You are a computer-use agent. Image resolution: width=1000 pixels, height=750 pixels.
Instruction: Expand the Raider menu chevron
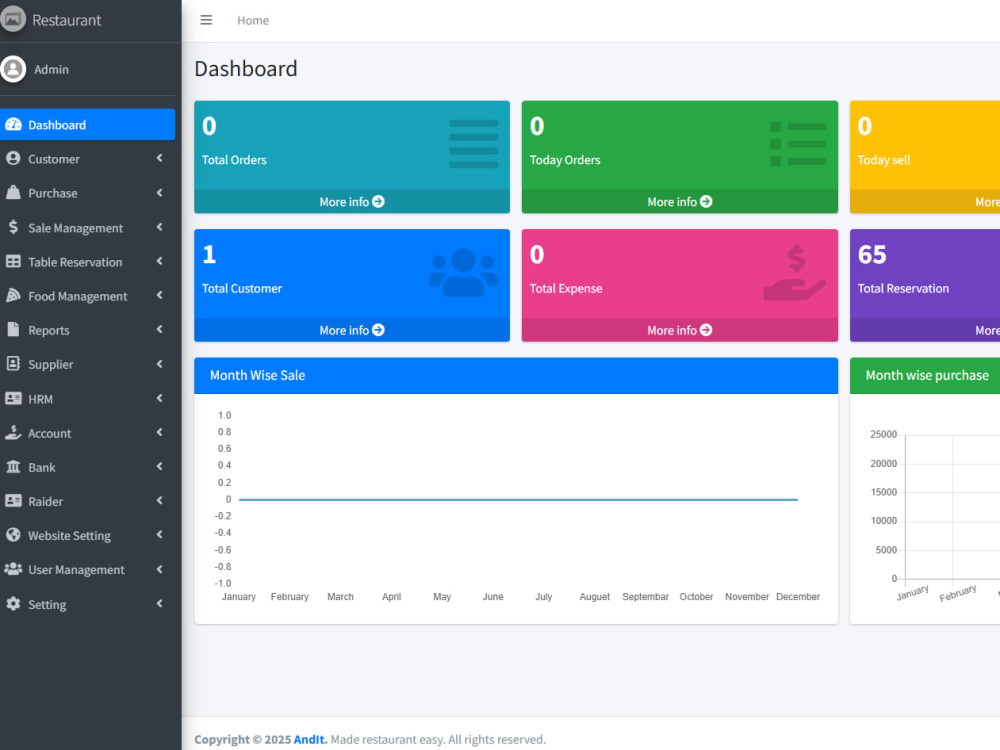(x=159, y=501)
